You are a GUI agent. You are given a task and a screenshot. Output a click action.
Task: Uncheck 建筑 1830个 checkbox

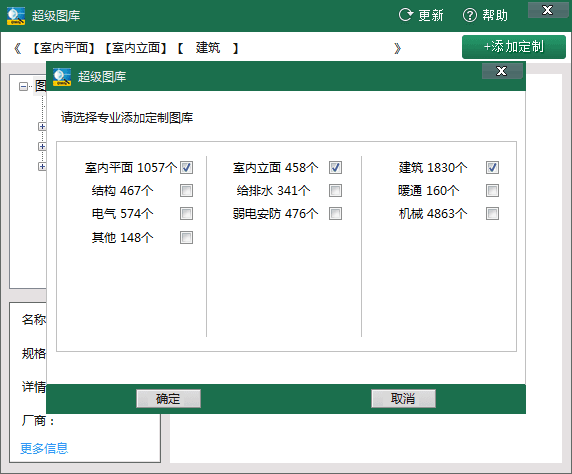click(492, 167)
